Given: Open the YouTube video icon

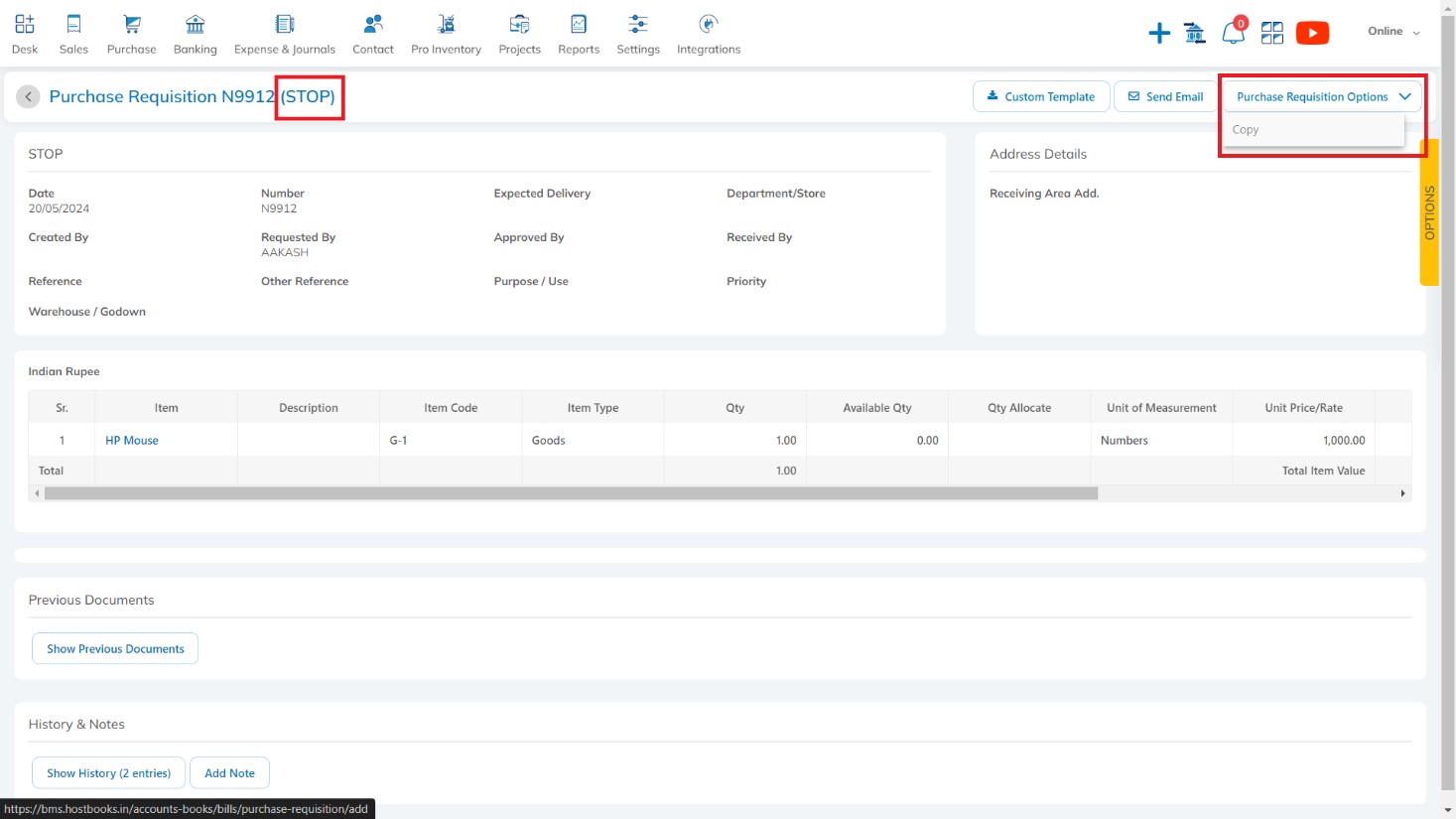Looking at the screenshot, I should pyautogui.click(x=1313, y=33).
